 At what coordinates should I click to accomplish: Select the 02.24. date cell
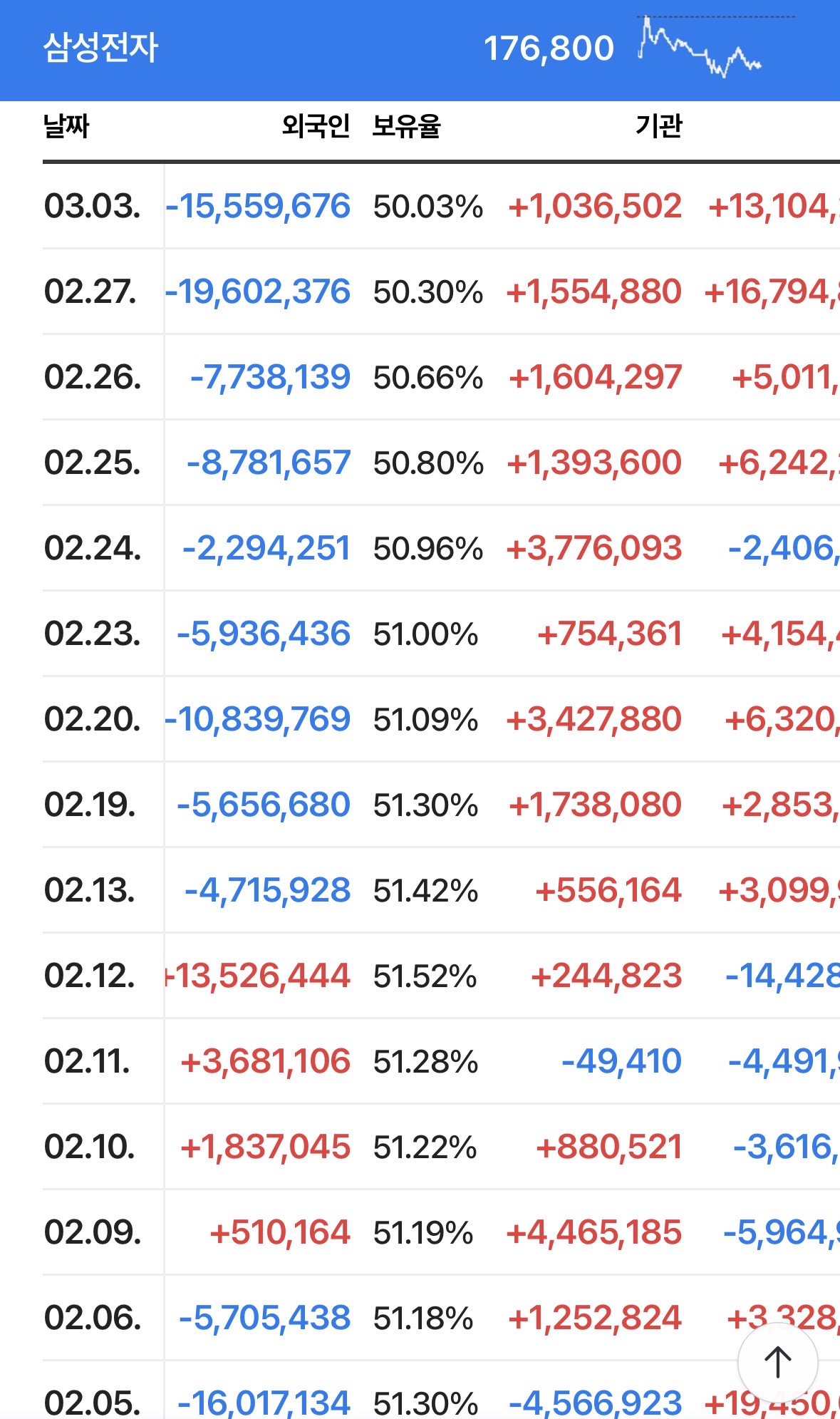(93, 548)
